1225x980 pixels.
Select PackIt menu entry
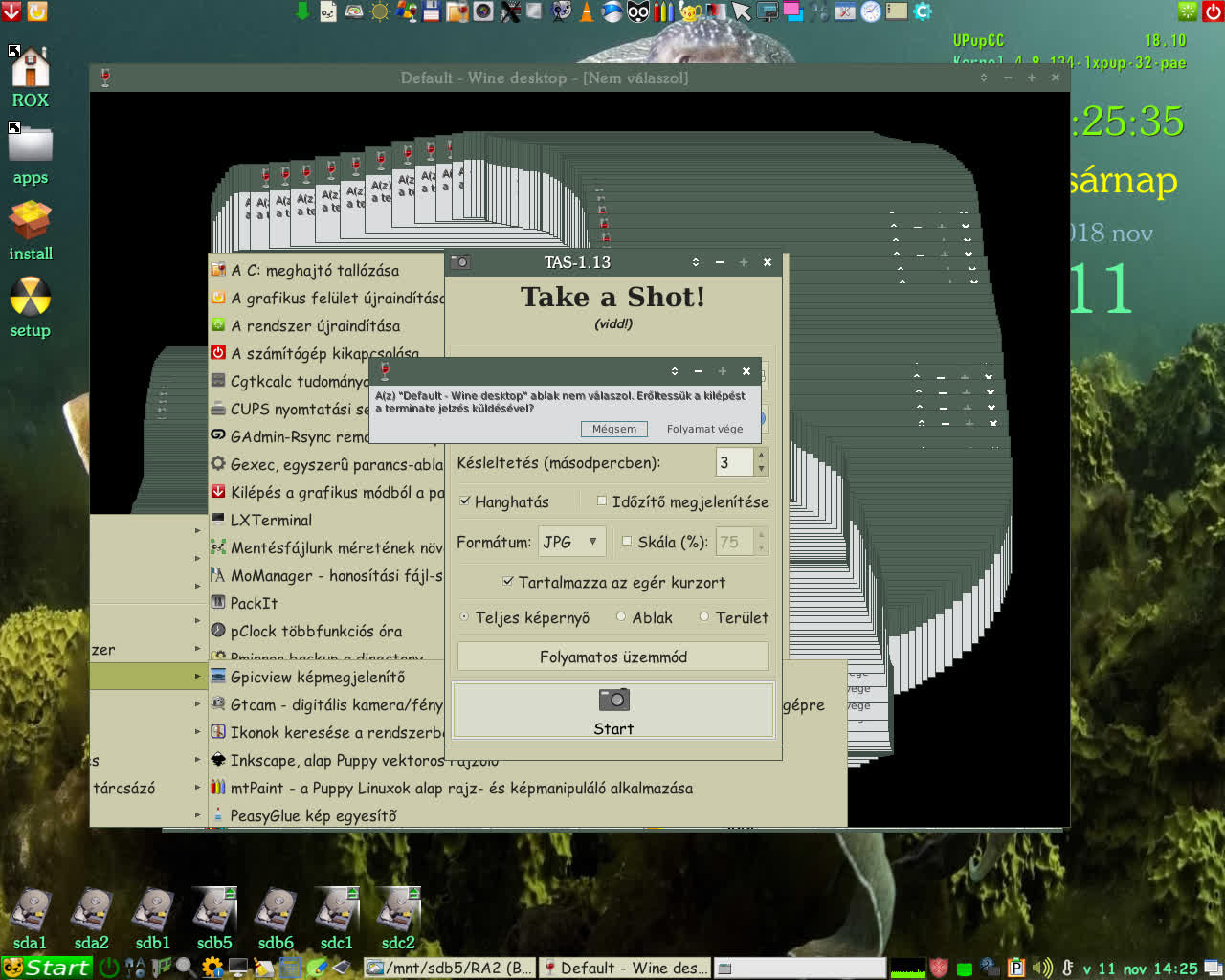click(326, 603)
